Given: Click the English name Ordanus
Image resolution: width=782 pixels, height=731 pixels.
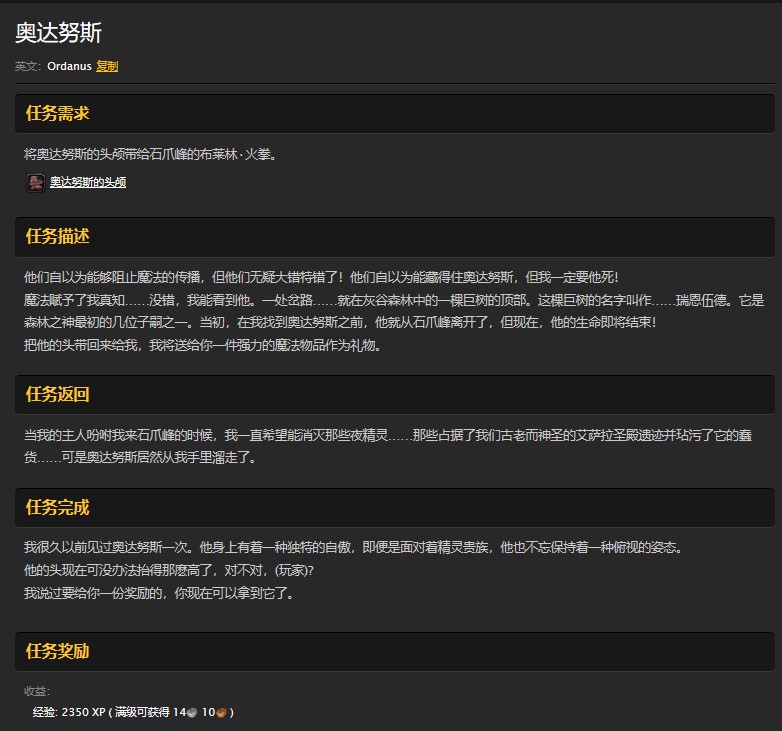Looking at the screenshot, I should point(68,66).
